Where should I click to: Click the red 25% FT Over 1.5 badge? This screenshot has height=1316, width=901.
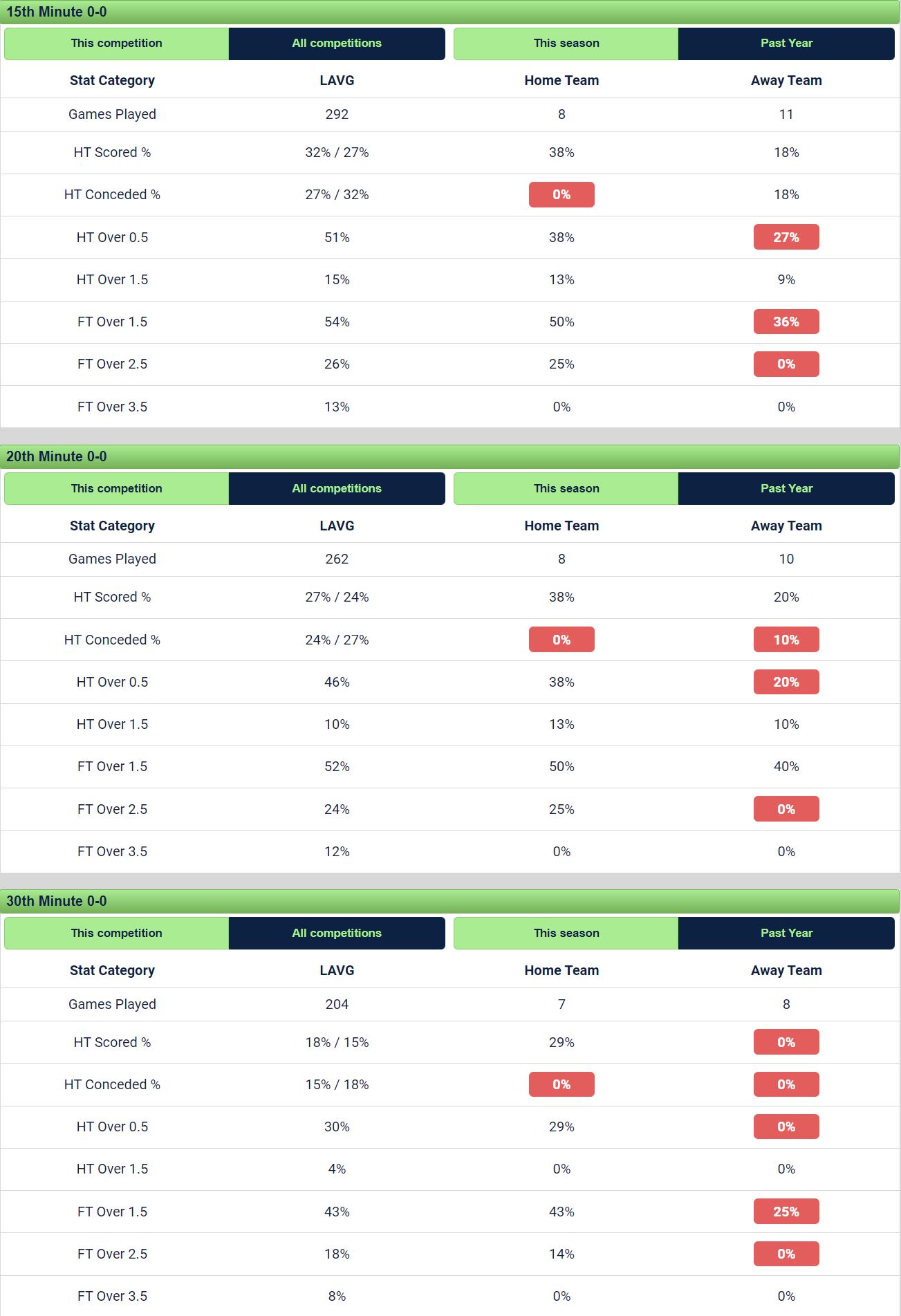pos(786,1212)
